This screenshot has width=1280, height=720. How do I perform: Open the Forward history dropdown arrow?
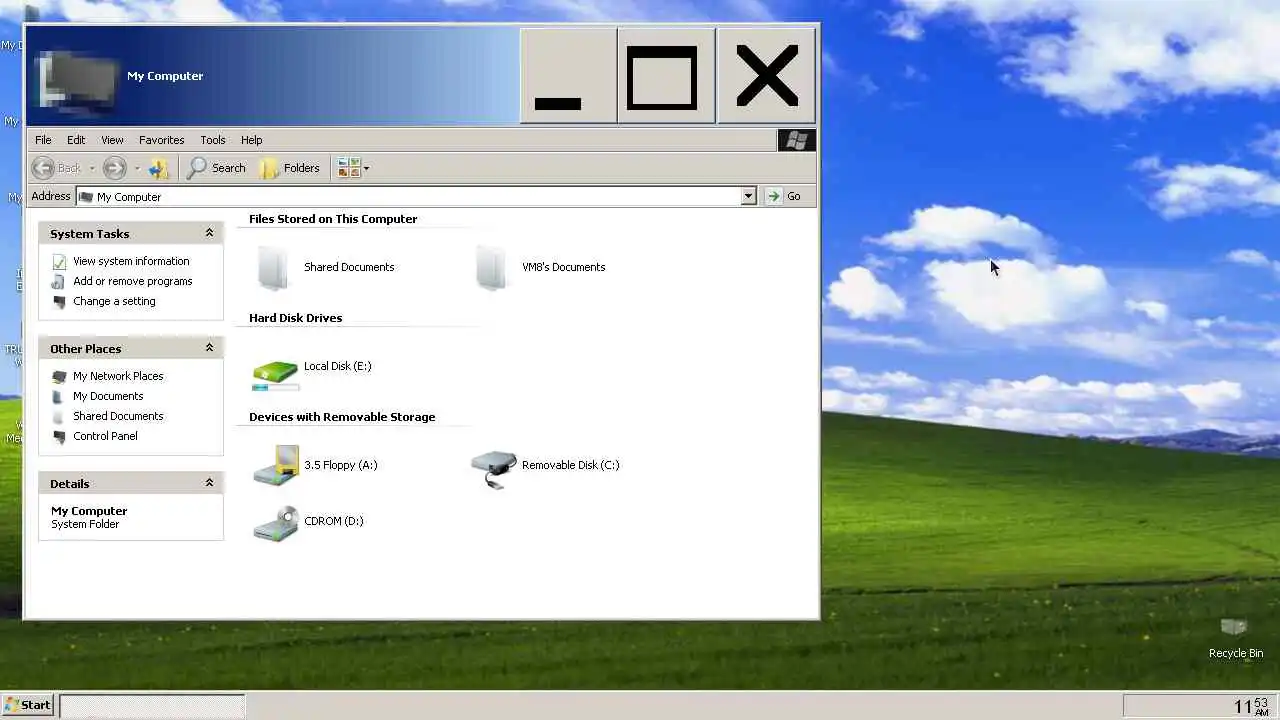[137, 168]
